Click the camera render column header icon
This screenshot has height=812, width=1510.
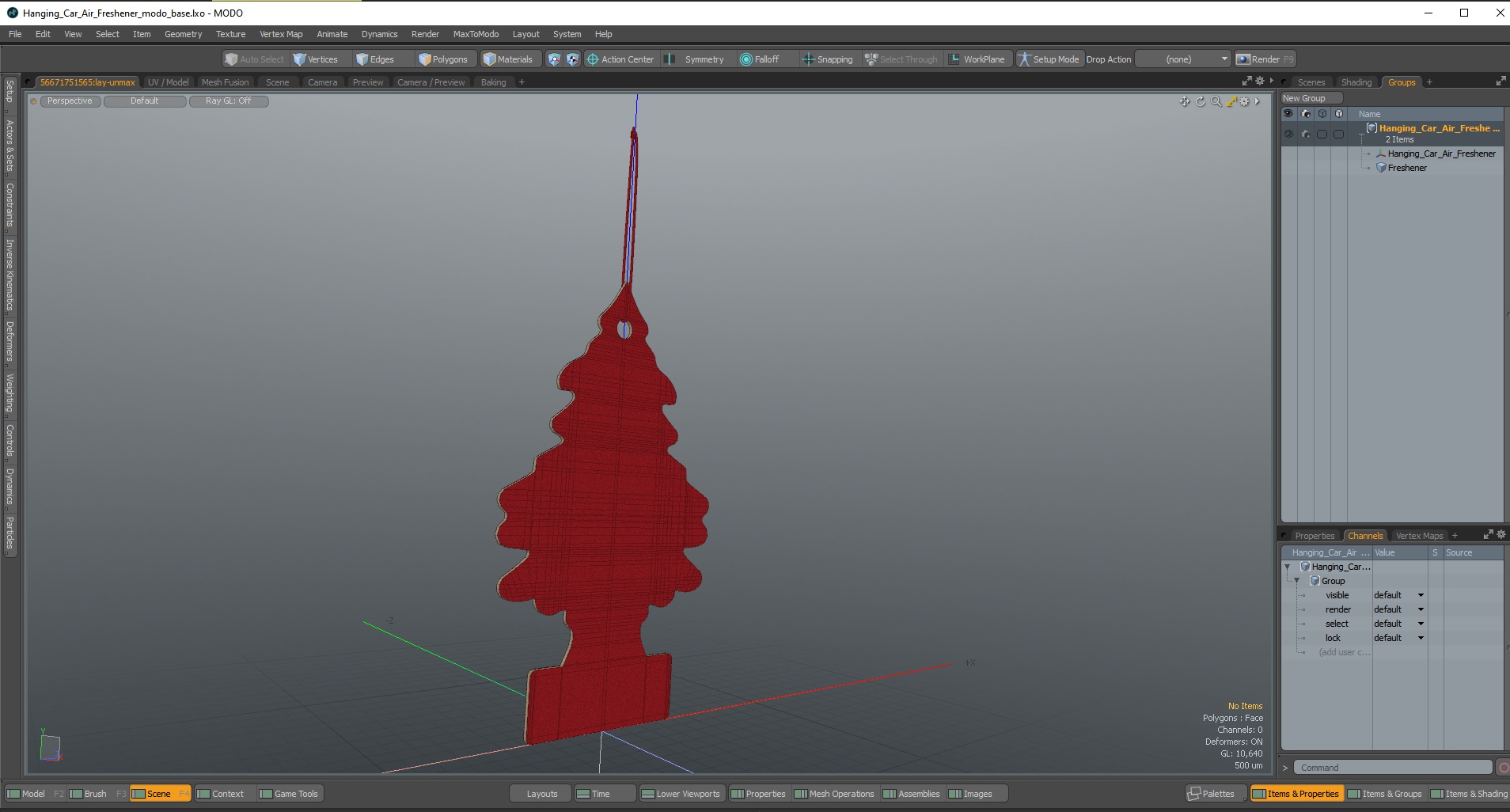coord(1306,114)
